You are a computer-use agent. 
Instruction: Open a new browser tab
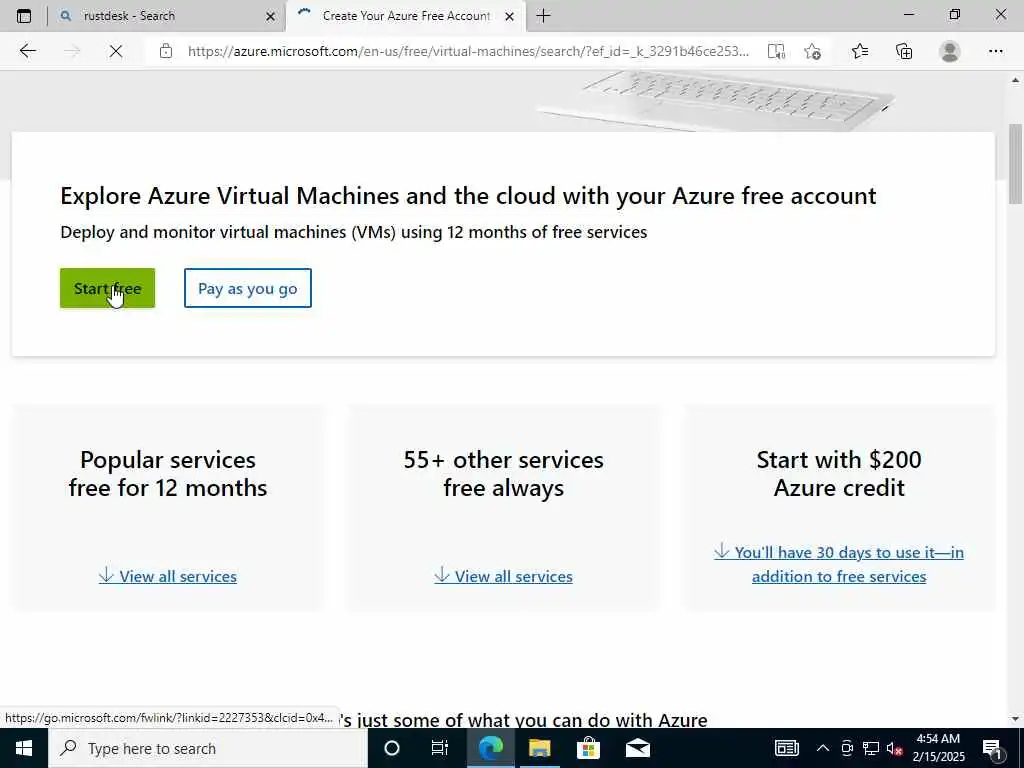click(543, 16)
